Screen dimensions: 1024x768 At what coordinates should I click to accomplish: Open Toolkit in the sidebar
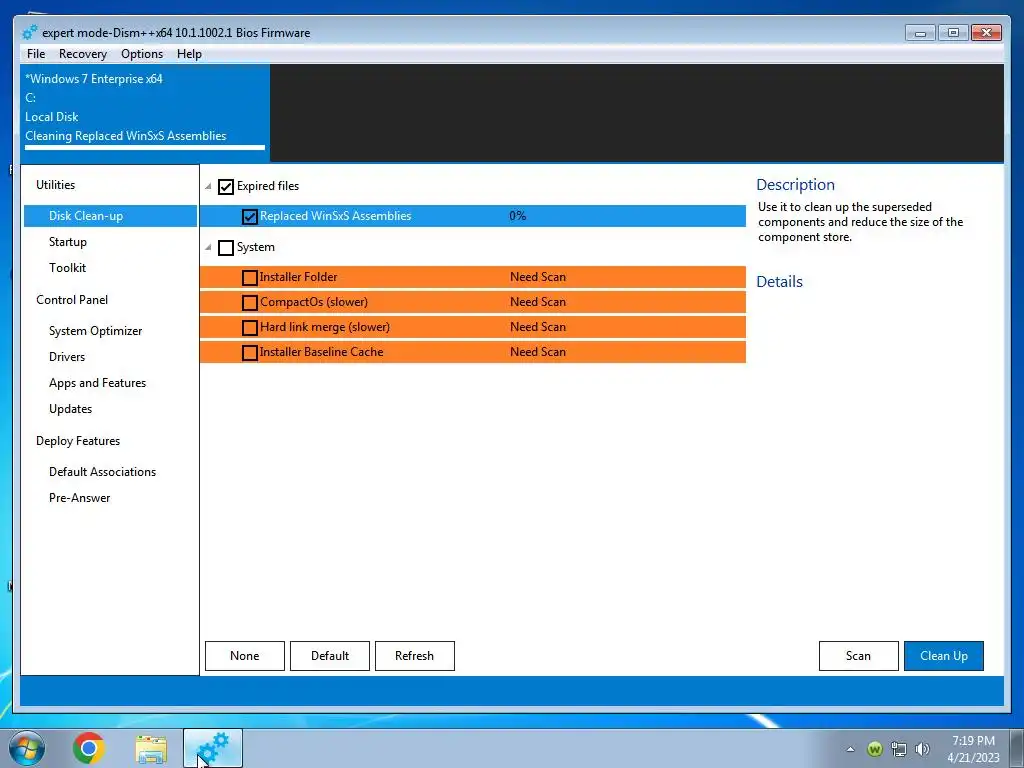pyautogui.click(x=67, y=268)
